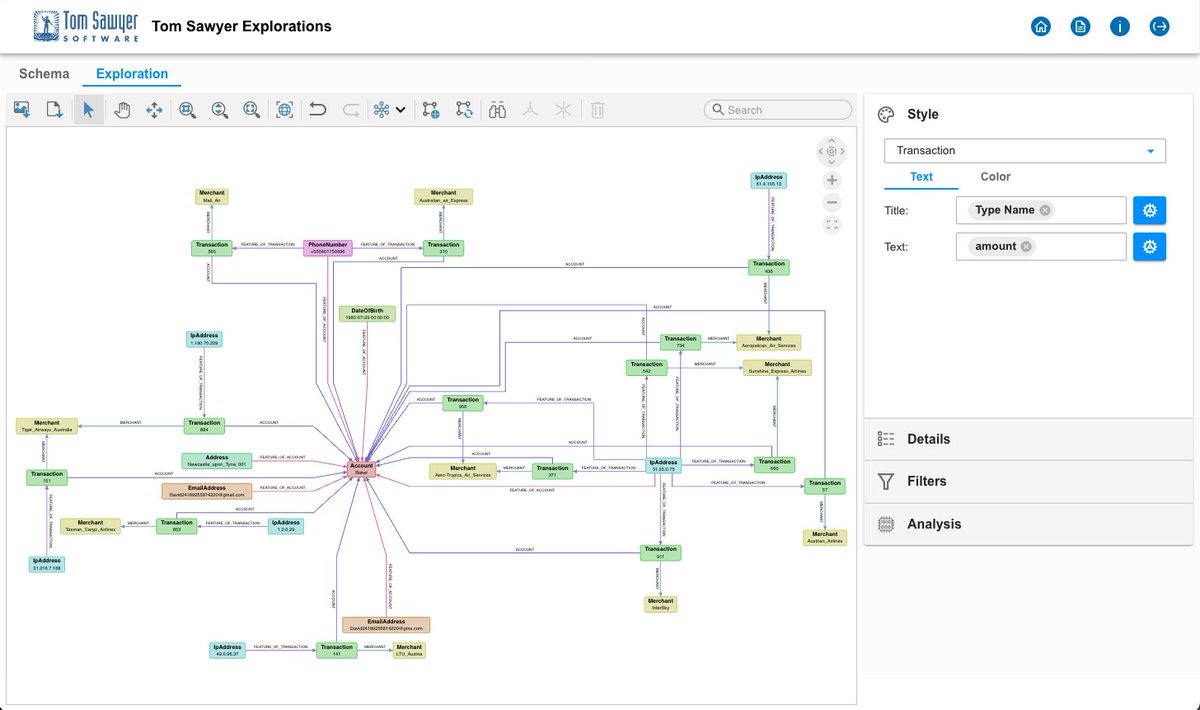Image resolution: width=1200 pixels, height=710 pixels.
Task: Click the greyed redo arrow
Action: click(x=350, y=110)
